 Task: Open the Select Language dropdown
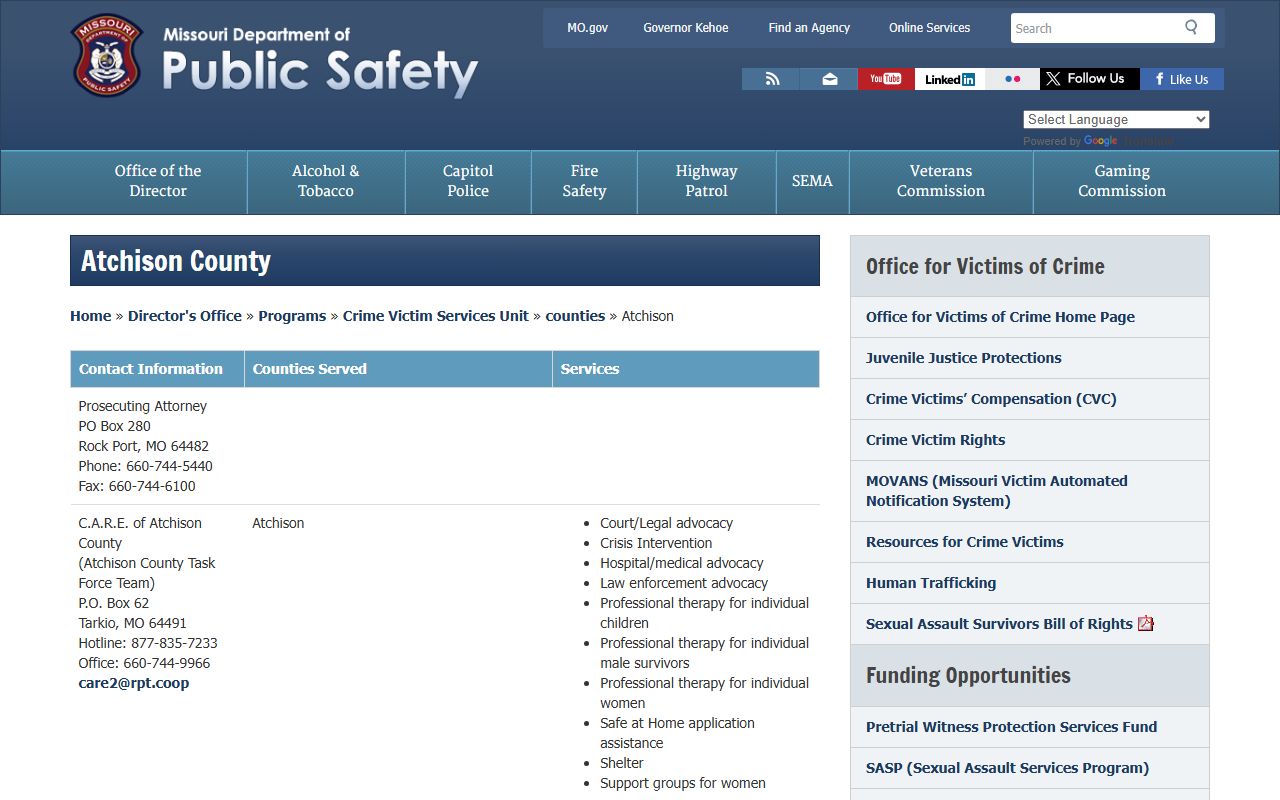(1116, 119)
